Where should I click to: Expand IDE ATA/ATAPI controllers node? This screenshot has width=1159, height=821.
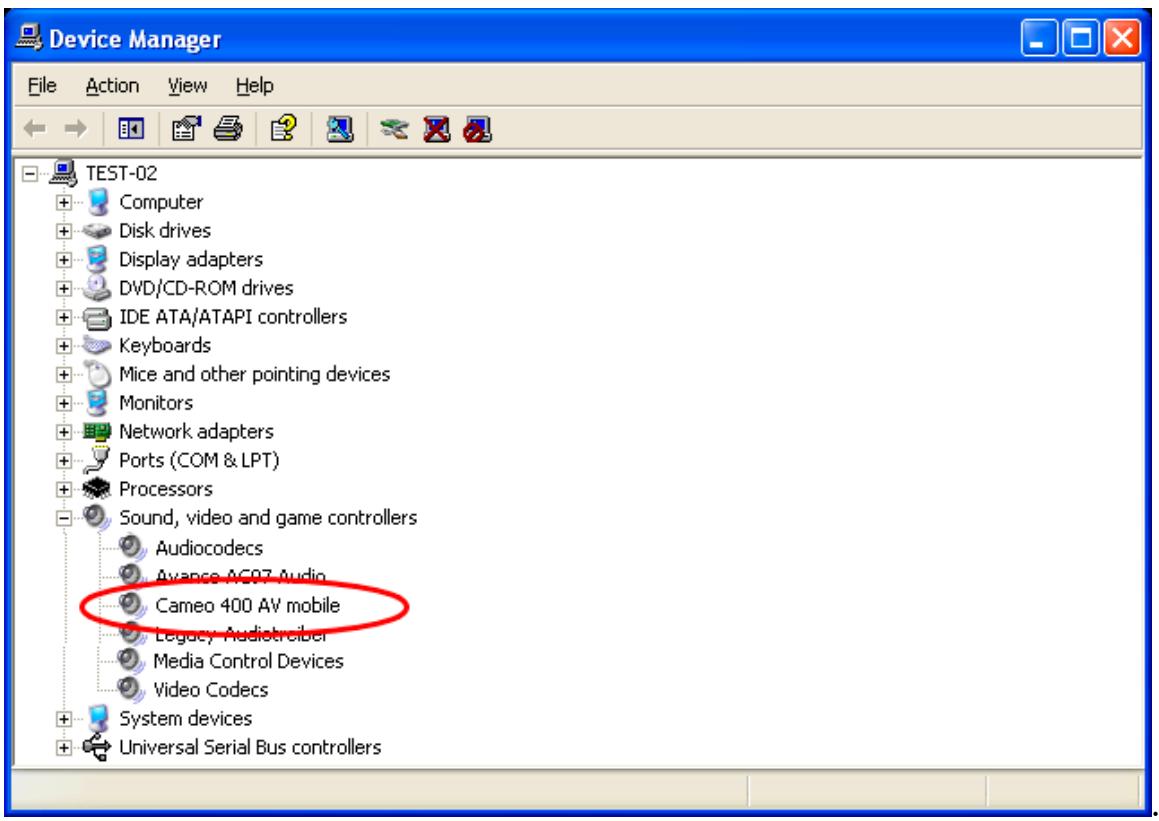(64, 318)
